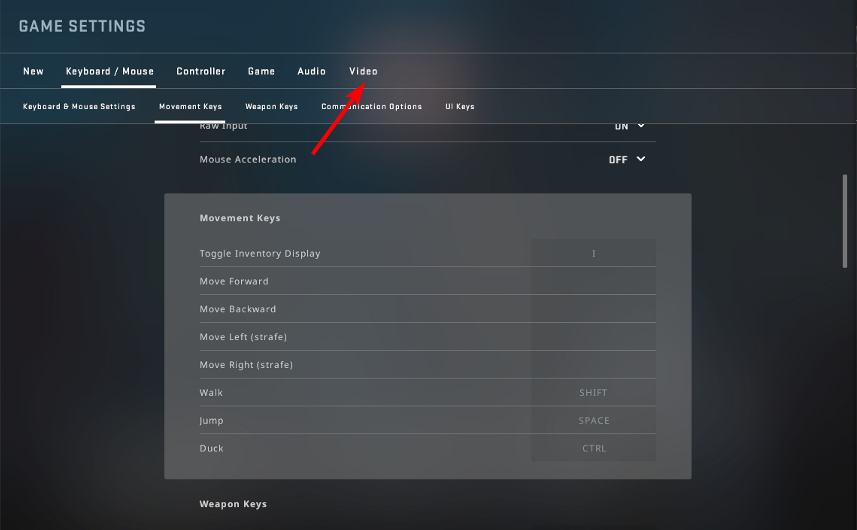Click the GAME SETTINGS title
857x530 pixels.
83,26
